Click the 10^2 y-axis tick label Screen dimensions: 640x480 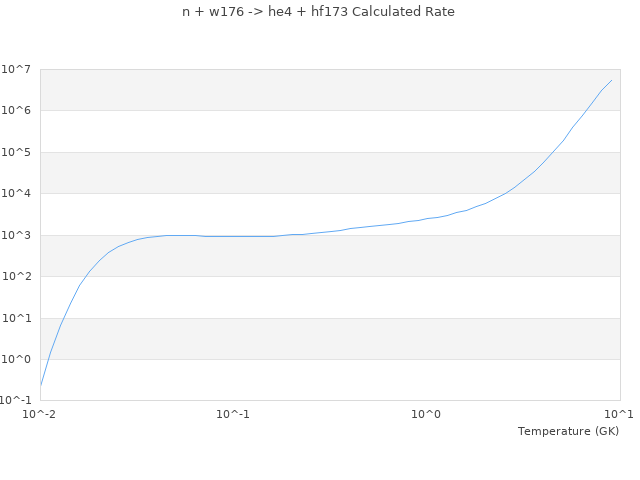[19, 277]
